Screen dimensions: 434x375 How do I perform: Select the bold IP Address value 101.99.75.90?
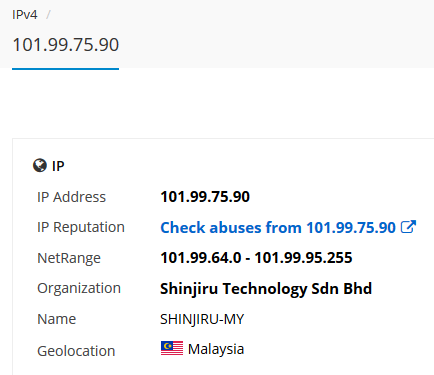tap(205, 197)
